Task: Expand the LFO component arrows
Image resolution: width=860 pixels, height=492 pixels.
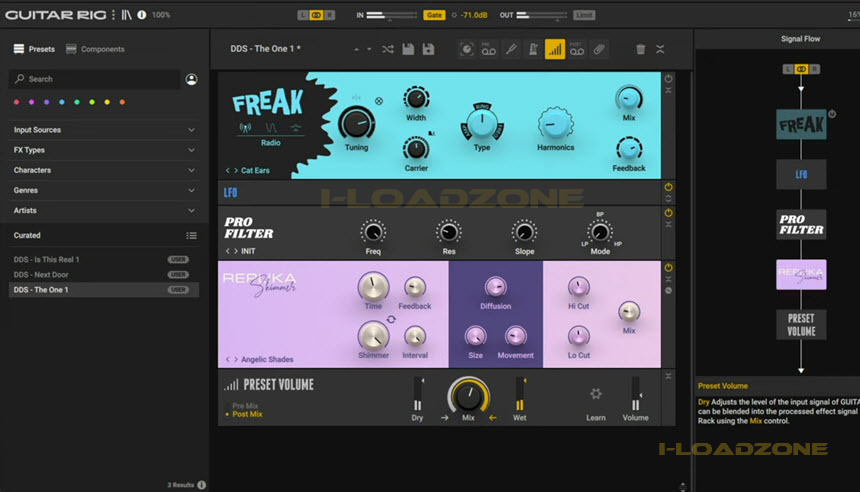Action: click(x=668, y=199)
